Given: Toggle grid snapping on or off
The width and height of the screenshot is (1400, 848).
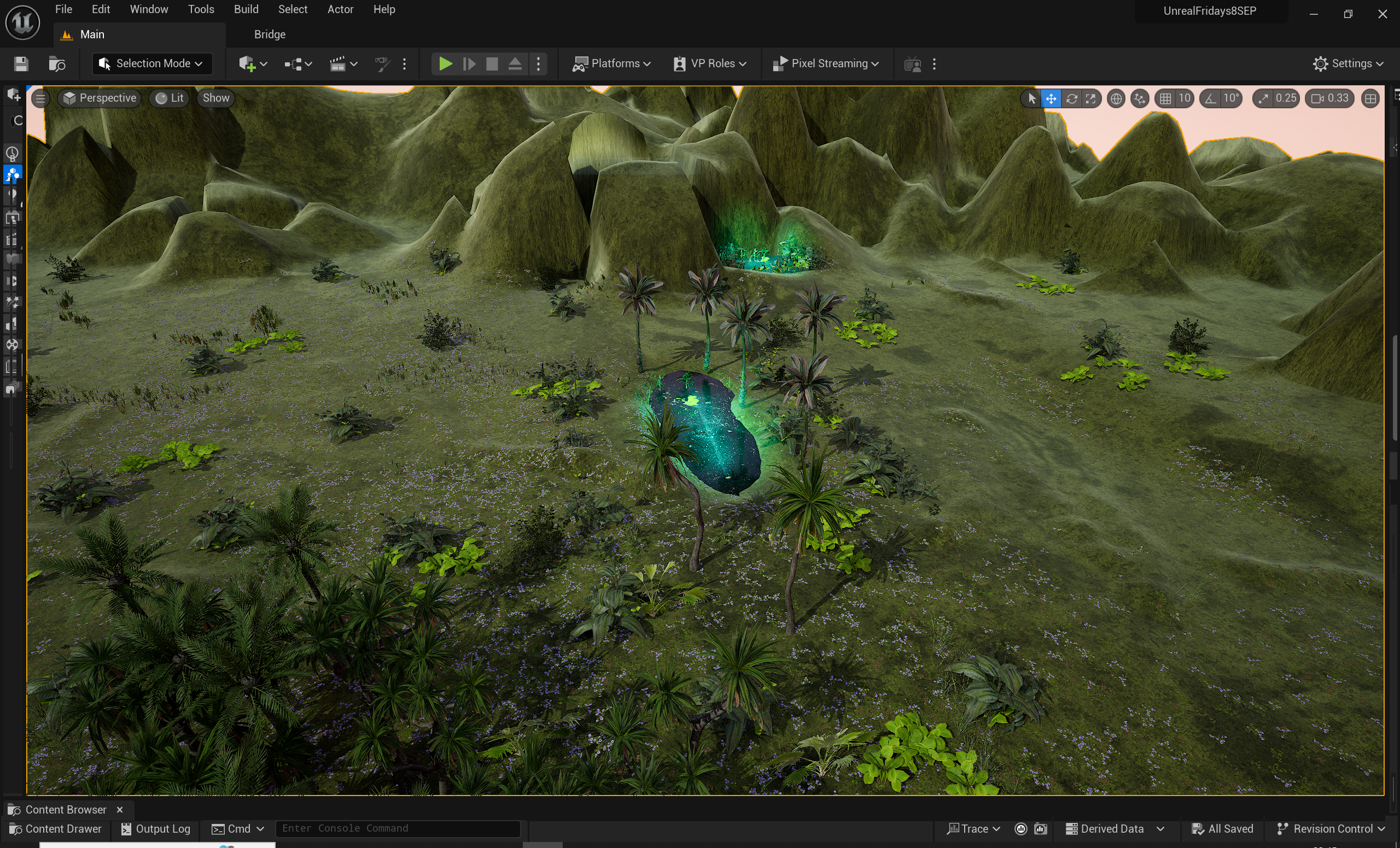Looking at the screenshot, I should point(1165,99).
